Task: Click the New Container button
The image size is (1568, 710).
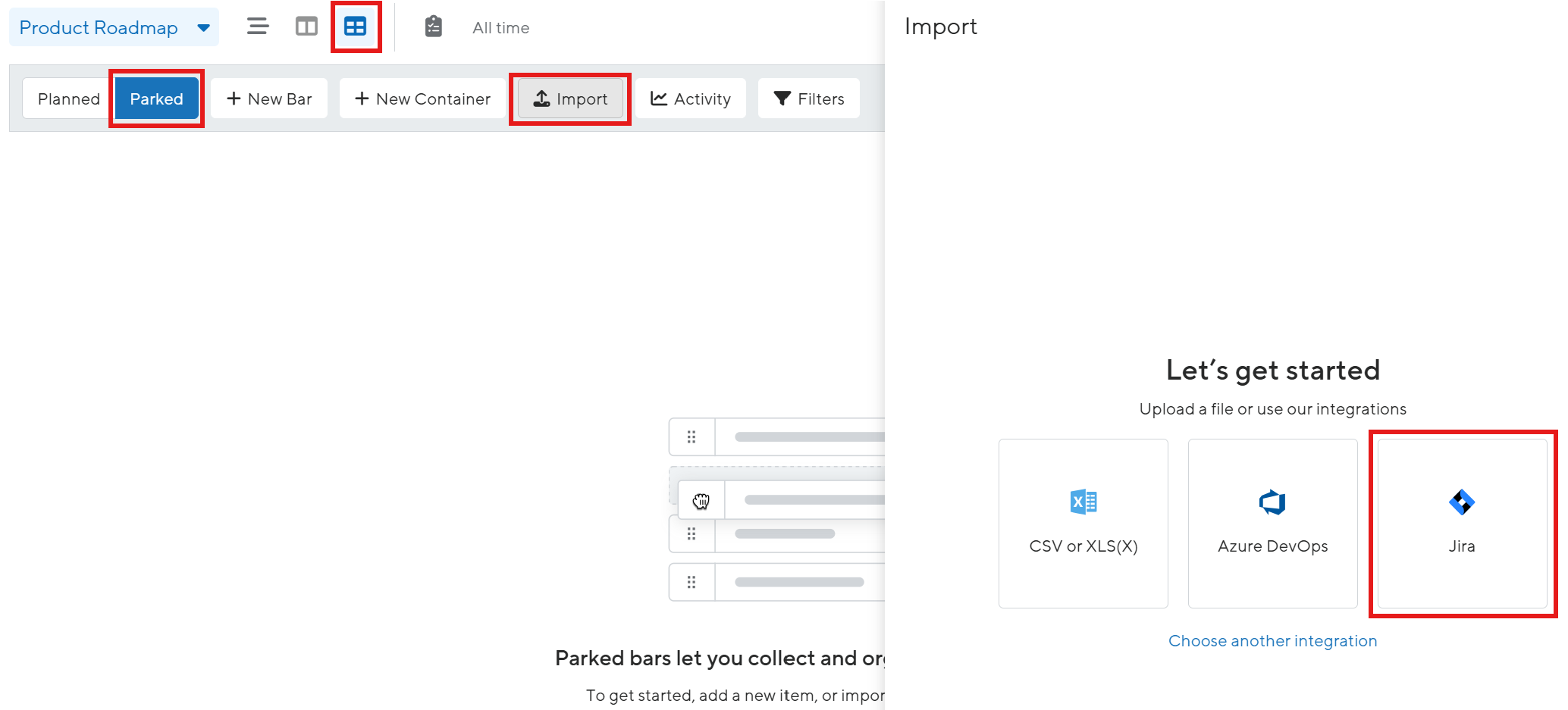Action: [422, 98]
